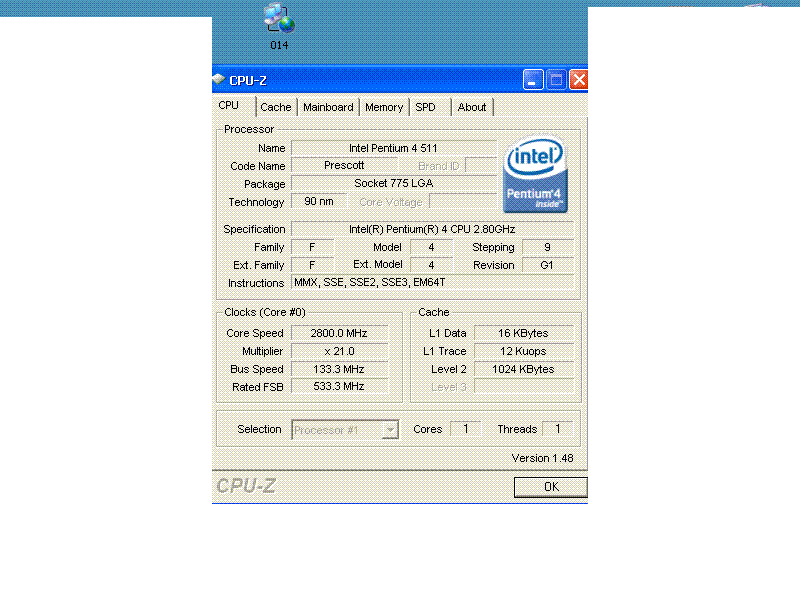Click the Ext. Family value F
Viewport: 800px width, 600px height.
312,265
